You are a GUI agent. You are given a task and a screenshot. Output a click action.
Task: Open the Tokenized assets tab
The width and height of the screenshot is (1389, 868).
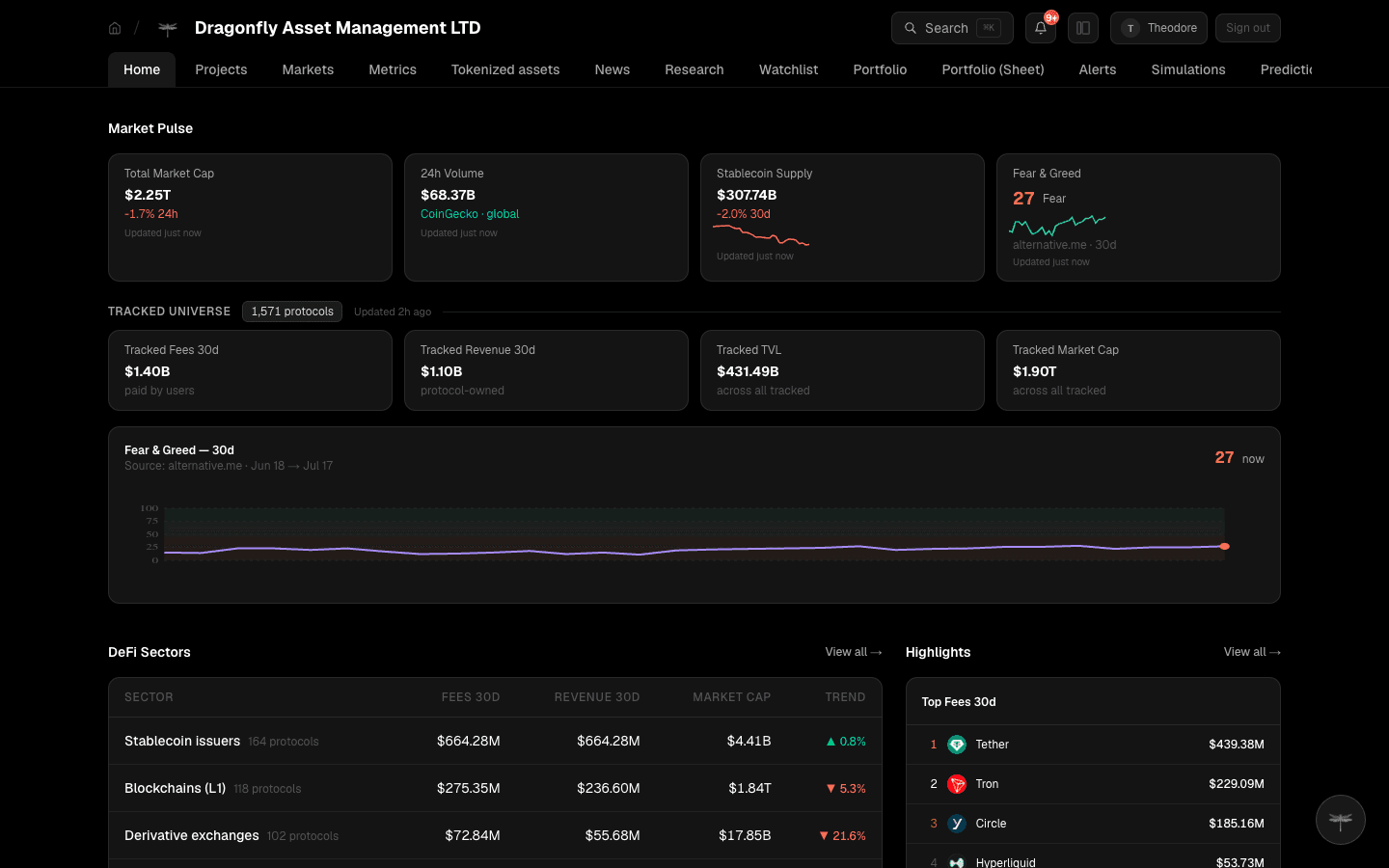(505, 69)
